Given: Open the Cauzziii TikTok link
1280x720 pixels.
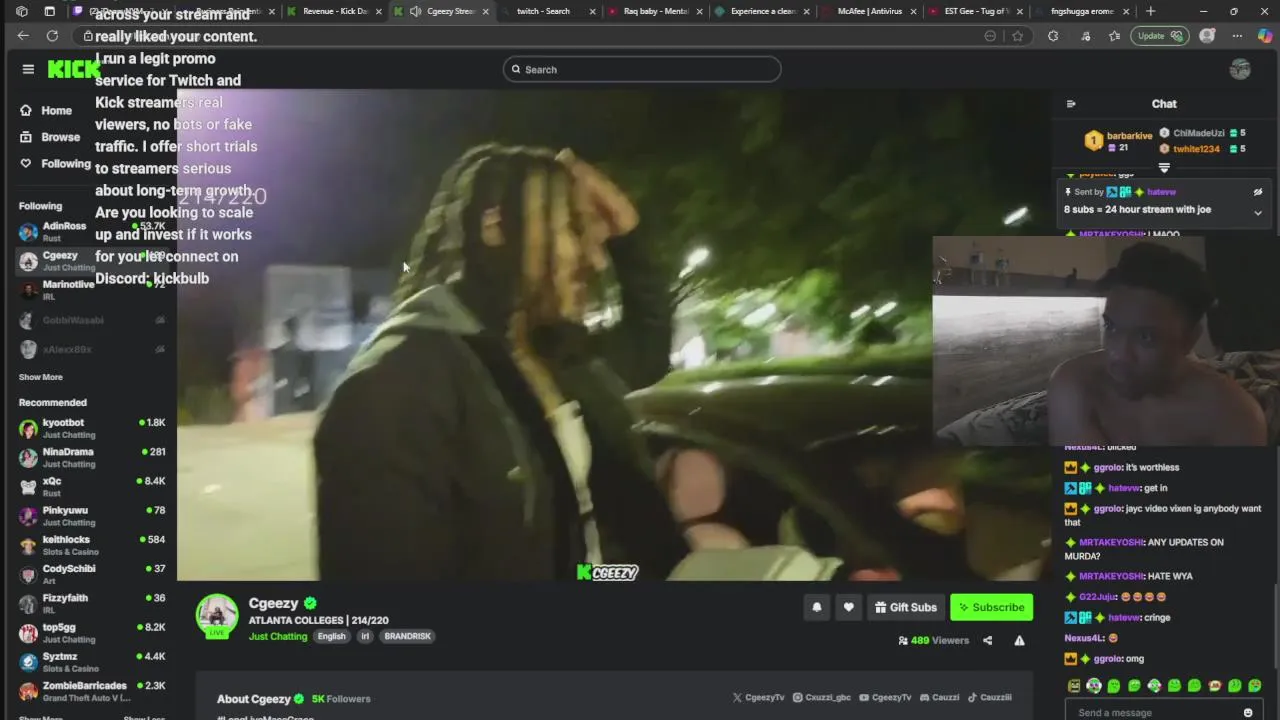Looking at the screenshot, I should [989, 698].
